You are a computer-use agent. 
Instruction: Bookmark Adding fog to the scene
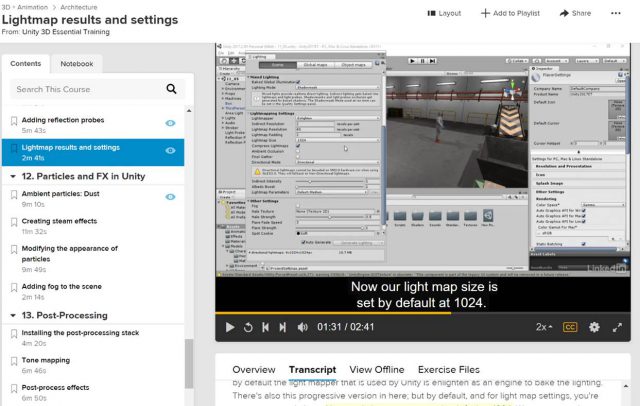click(x=14, y=287)
